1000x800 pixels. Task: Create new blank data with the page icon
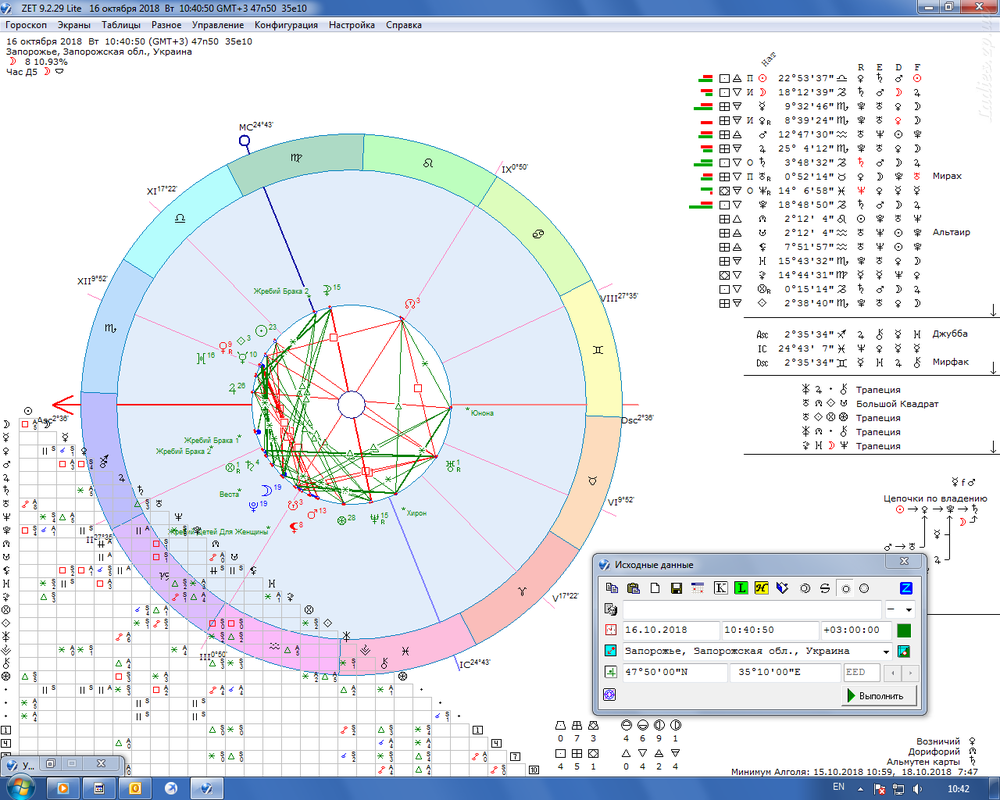coord(655,588)
